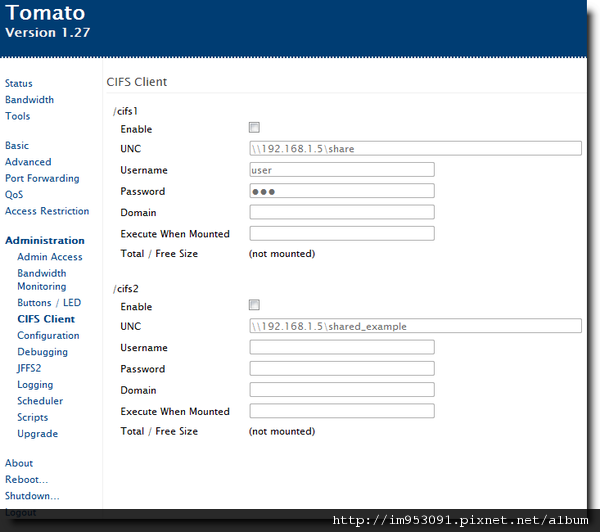Click the /cifs1 Domain field
The image size is (600, 532).
(x=342, y=212)
